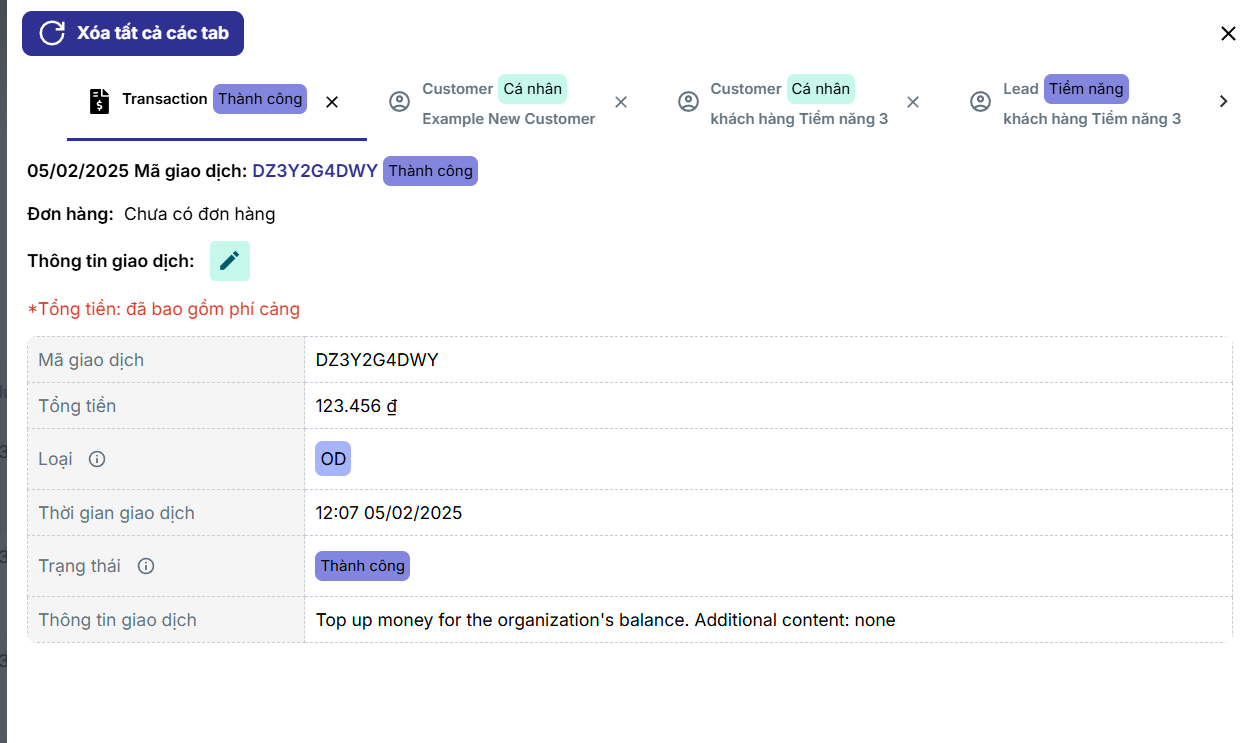
Task: Click the user icon of Customer Tiềm năng 3 tab
Action: pos(688,102)
